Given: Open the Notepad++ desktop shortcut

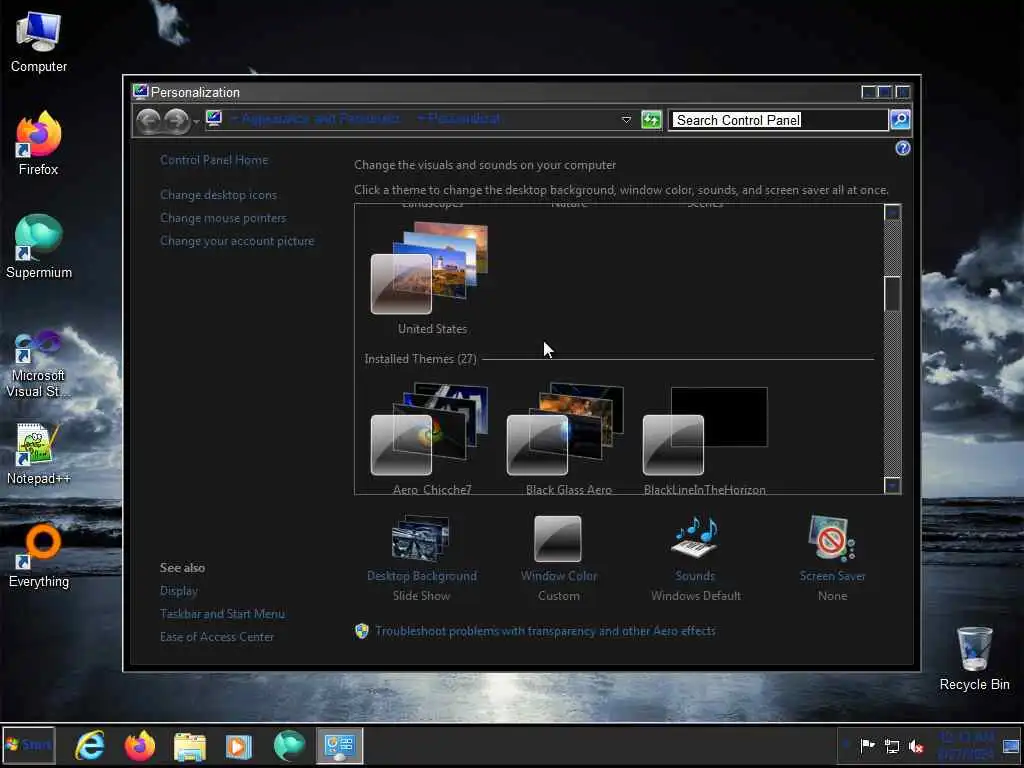Looking at the screenshot, I should [x=39, y=454].
